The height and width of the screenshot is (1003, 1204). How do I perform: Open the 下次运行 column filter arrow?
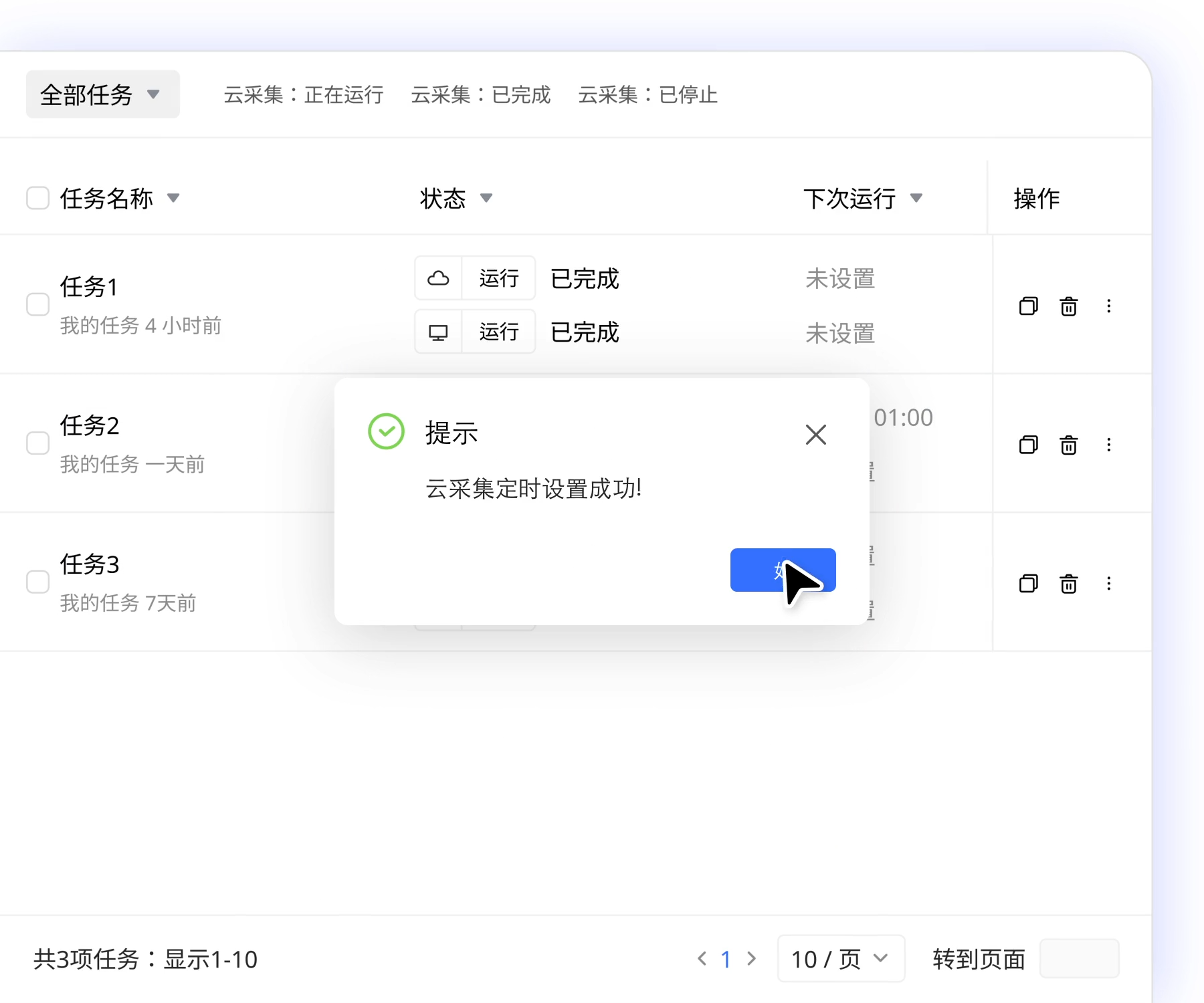(916, 198)
